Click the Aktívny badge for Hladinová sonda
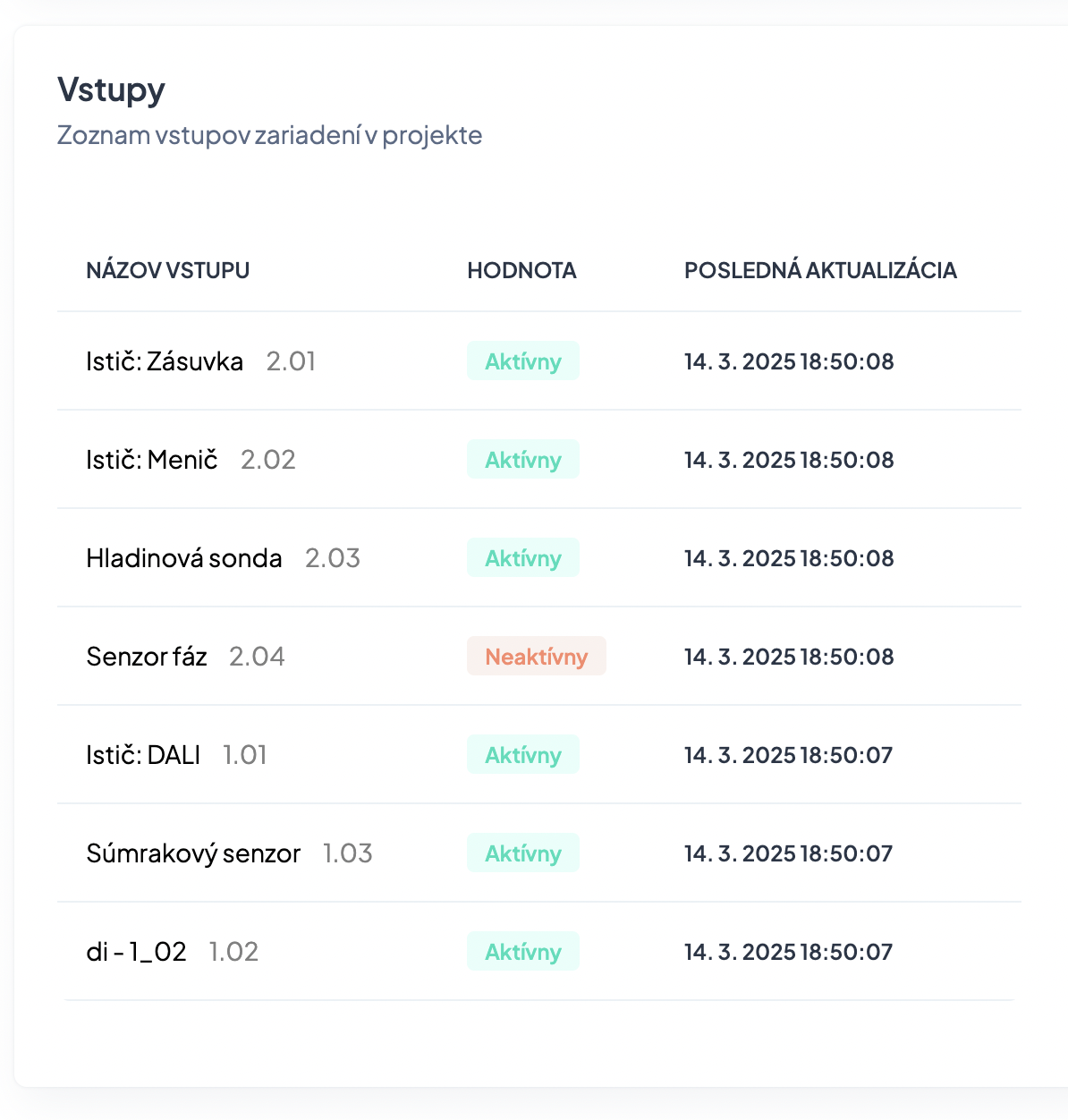1068x1120 pixels. point(523,558)
